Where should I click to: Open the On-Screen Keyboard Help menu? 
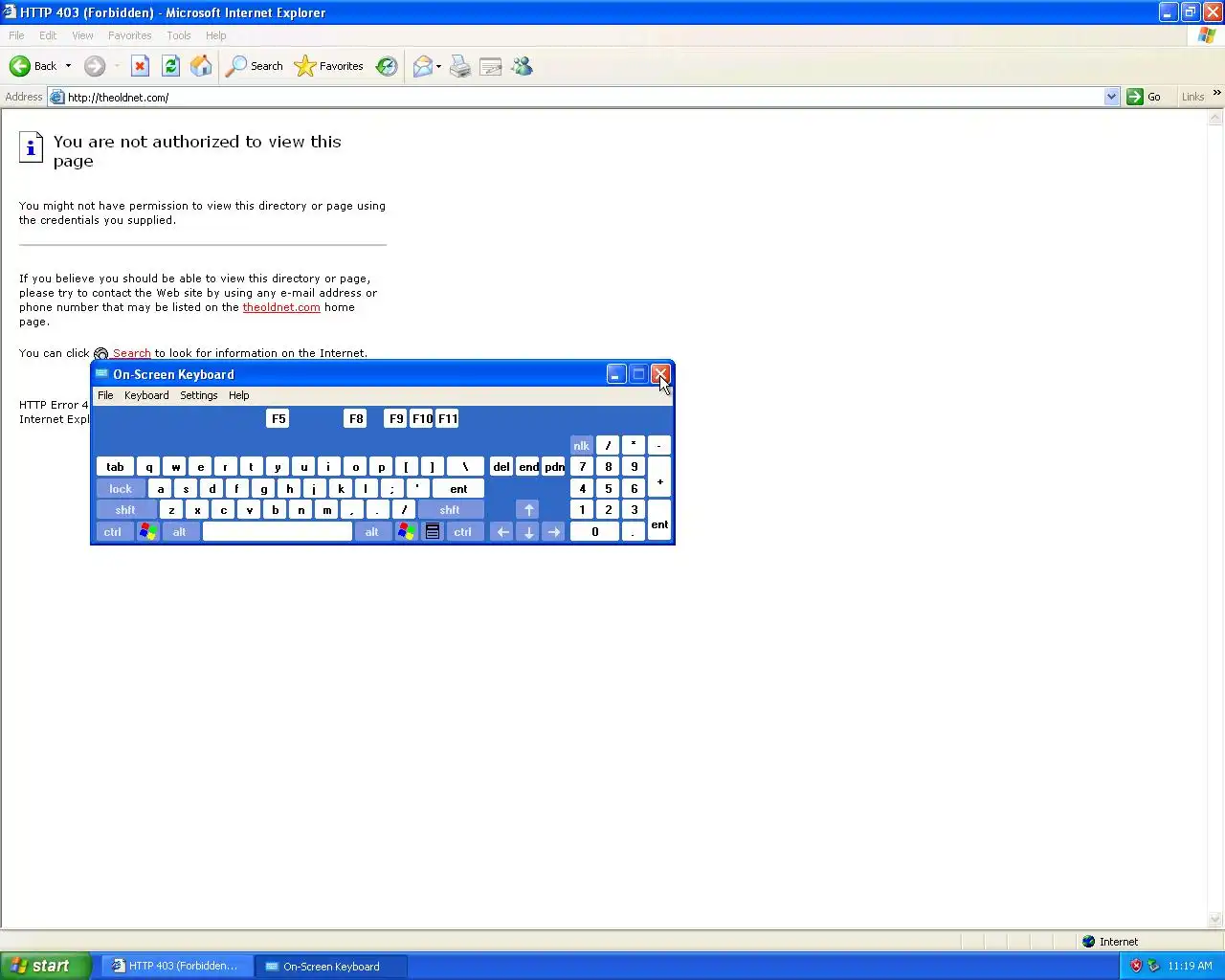[x=239, y=395]
